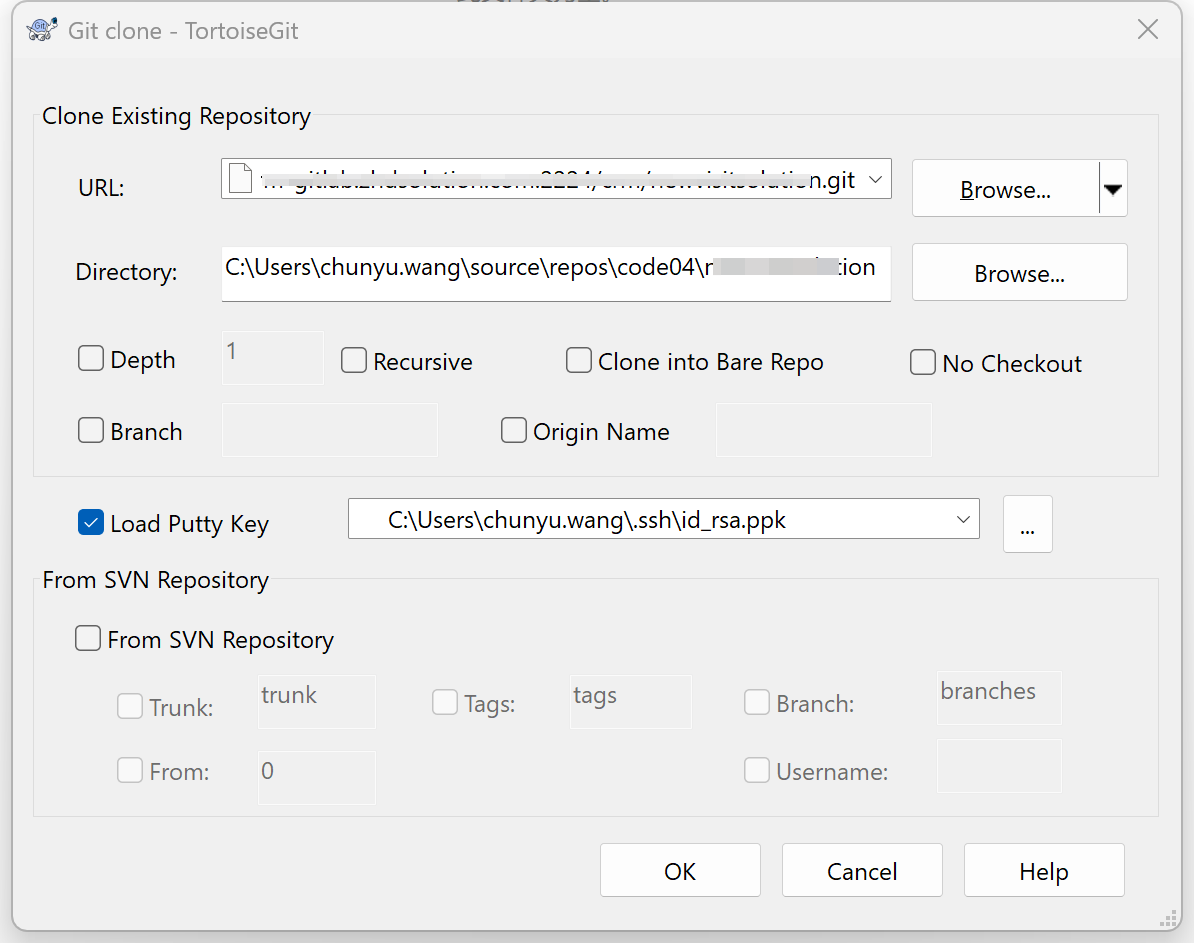
Task: Click the tags text field
Action: [x=631, y=702]
